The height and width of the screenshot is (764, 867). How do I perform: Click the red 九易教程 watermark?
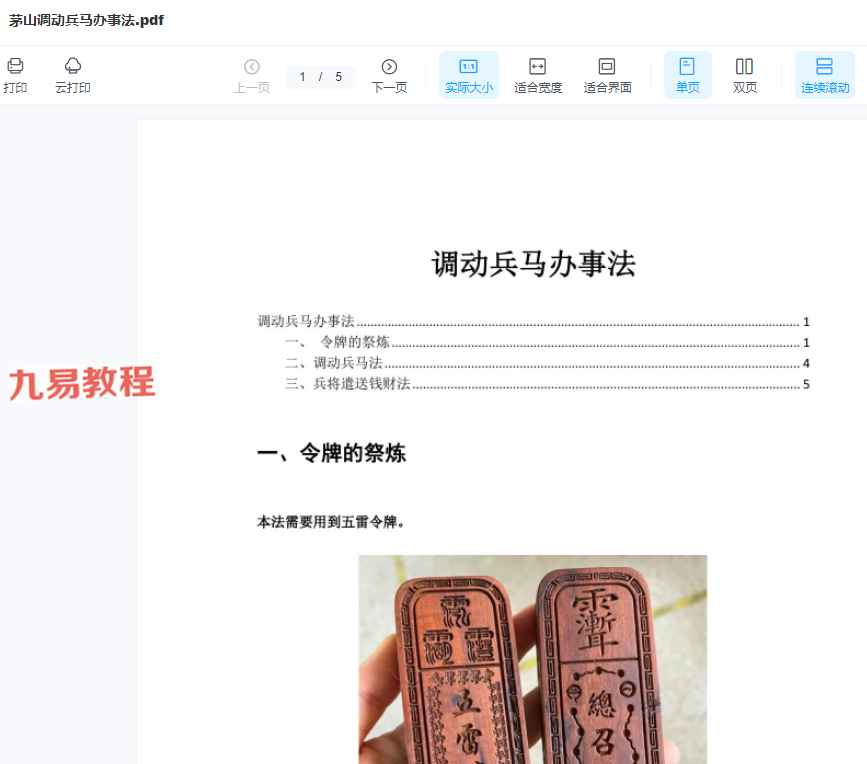(x=82, y=384)
